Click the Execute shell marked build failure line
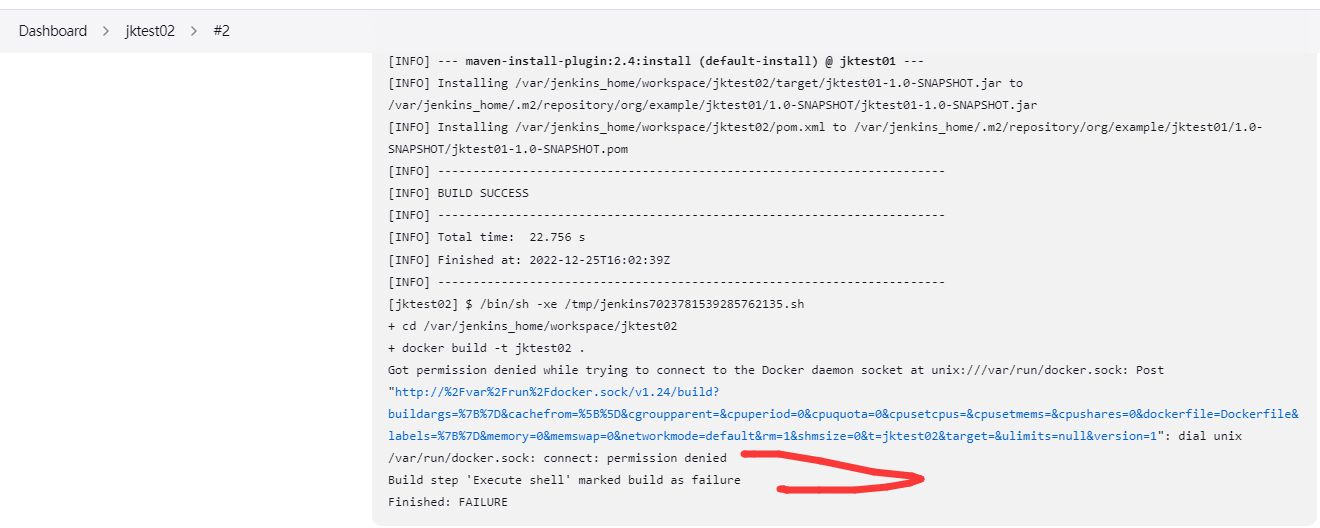The height and width of the screenshot is (528, 1320). (x=564, y=479)
